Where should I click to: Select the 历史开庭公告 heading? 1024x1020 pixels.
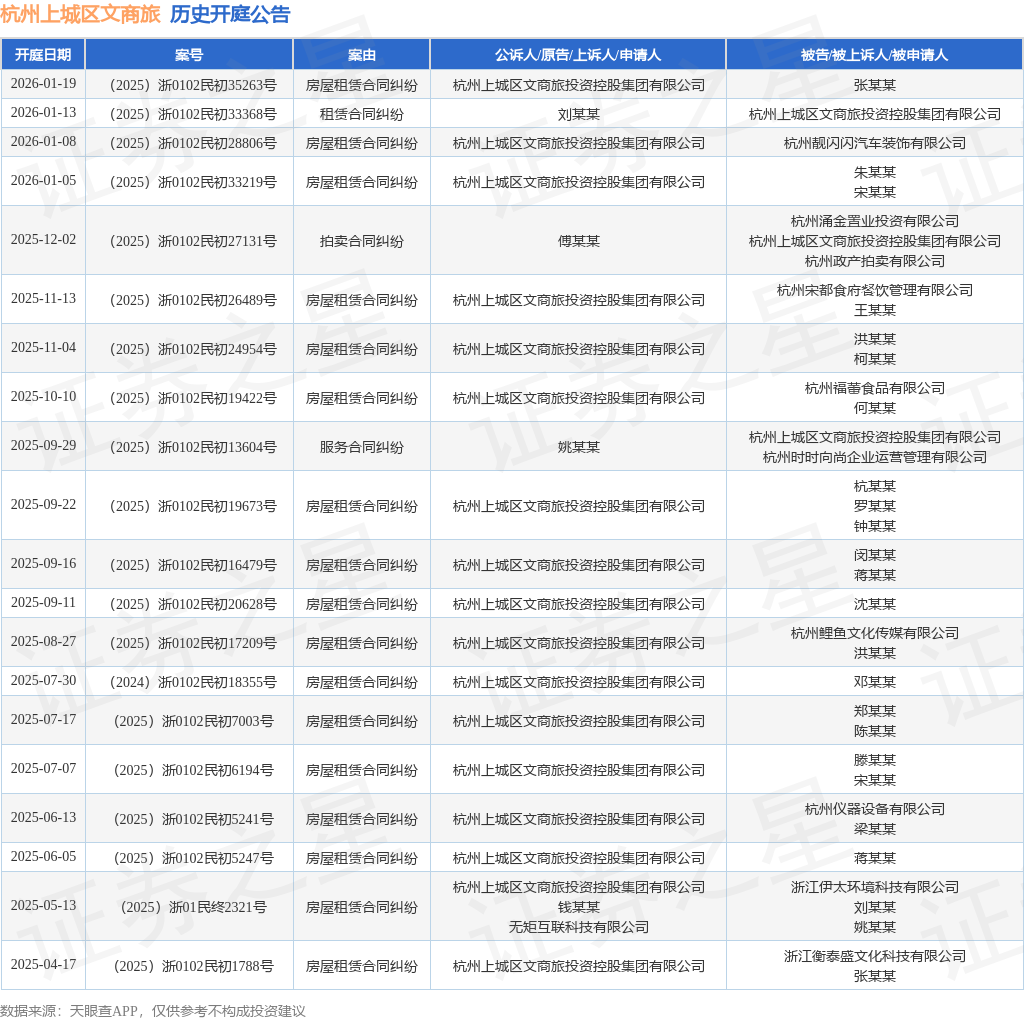(x=230, y=14)
